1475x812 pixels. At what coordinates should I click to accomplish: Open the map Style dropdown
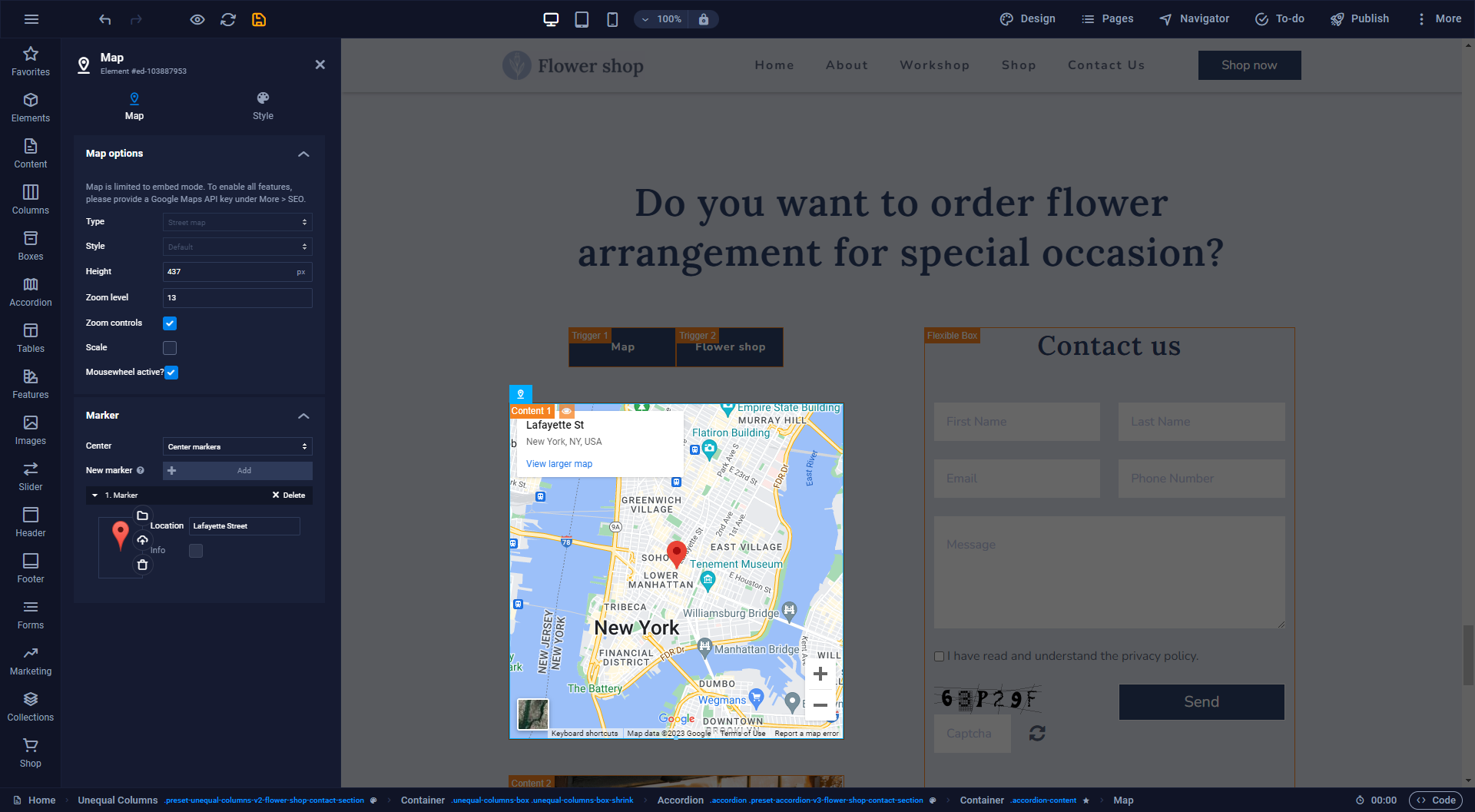(x=237, y=247)
